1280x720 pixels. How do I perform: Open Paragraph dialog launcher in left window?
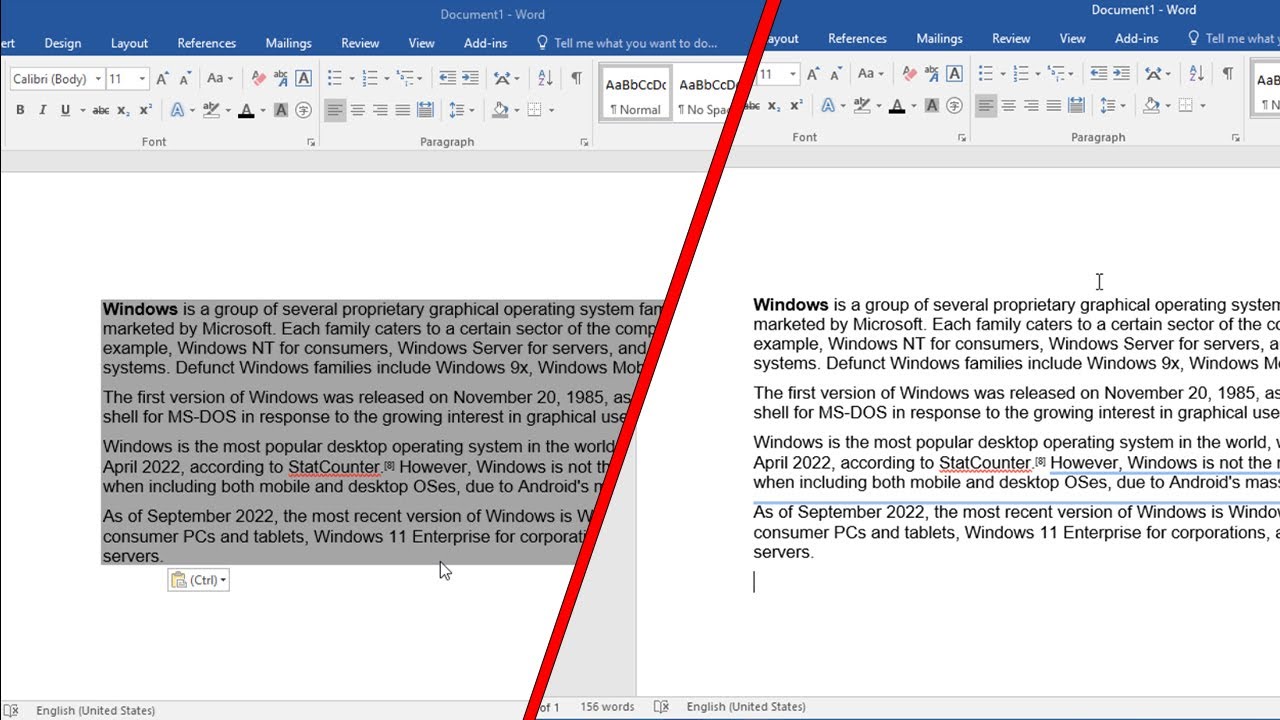(x=584, y=143)
